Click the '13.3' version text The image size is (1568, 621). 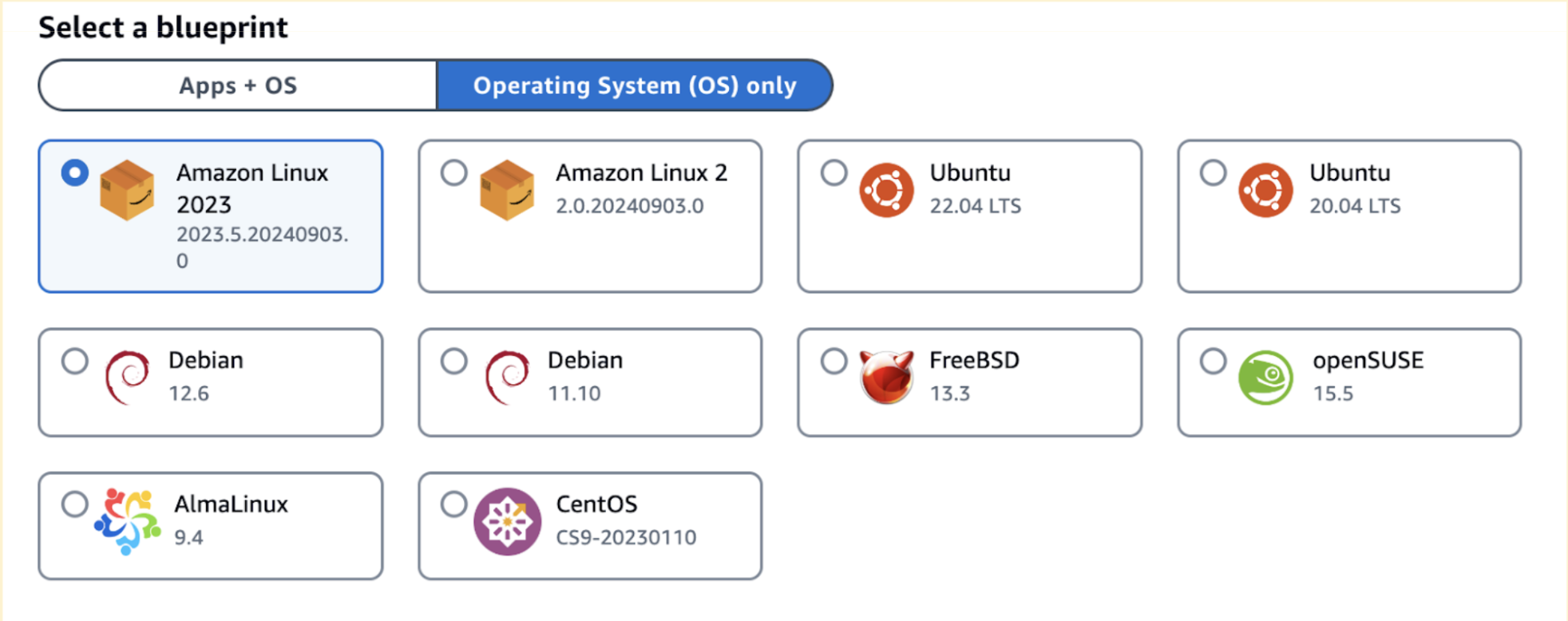[x=950, y=394]
